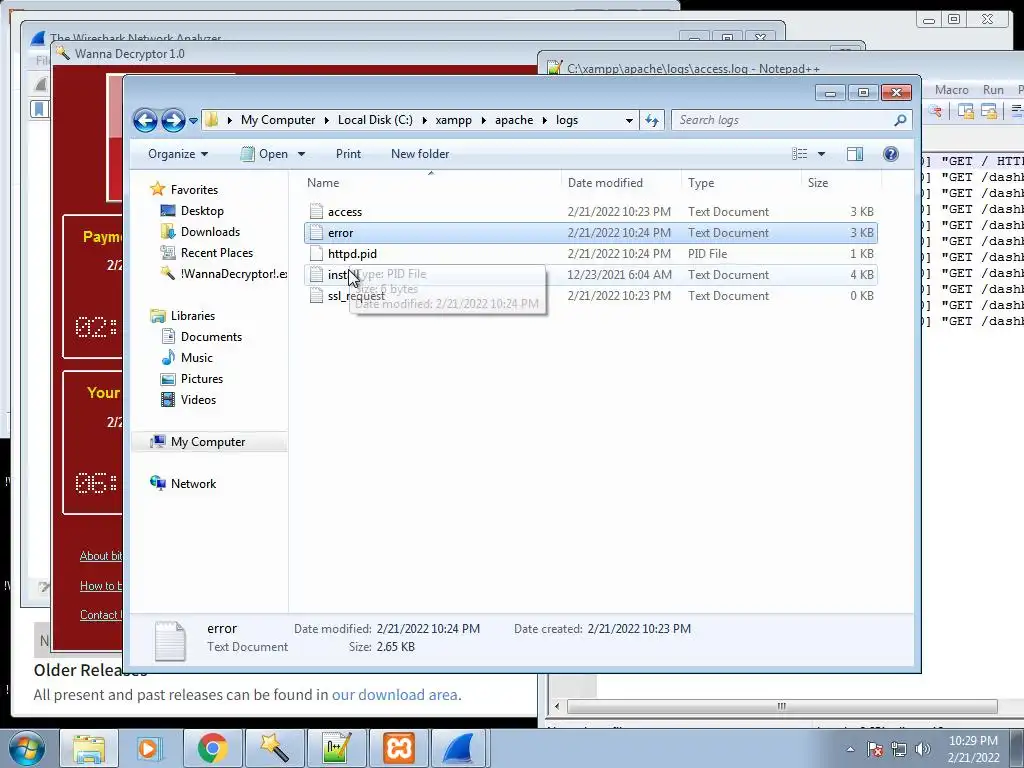Switch to Wanna Decryptor taskbar icon
The height and width of the screenshot is (768, 1024).
pos(274,748)
